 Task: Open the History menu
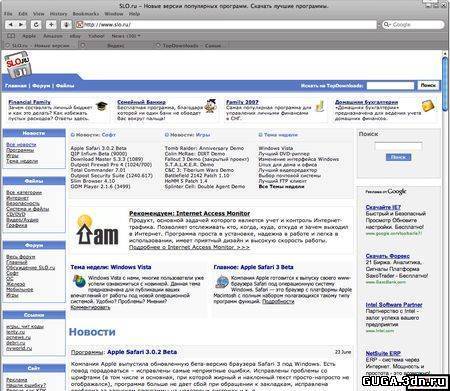(x=58, y=14)
